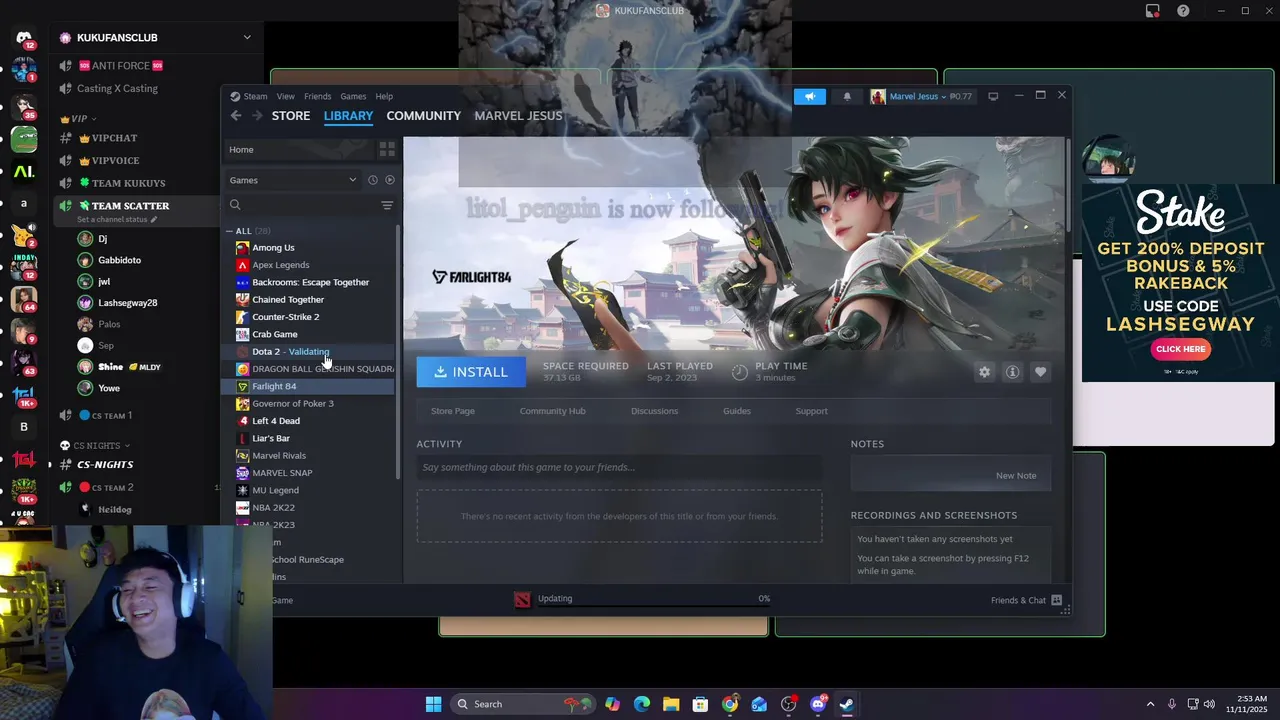This screenshot has height=720, width=1280.
Task: Switch to the STORE tab
Action: pos(291,116)
